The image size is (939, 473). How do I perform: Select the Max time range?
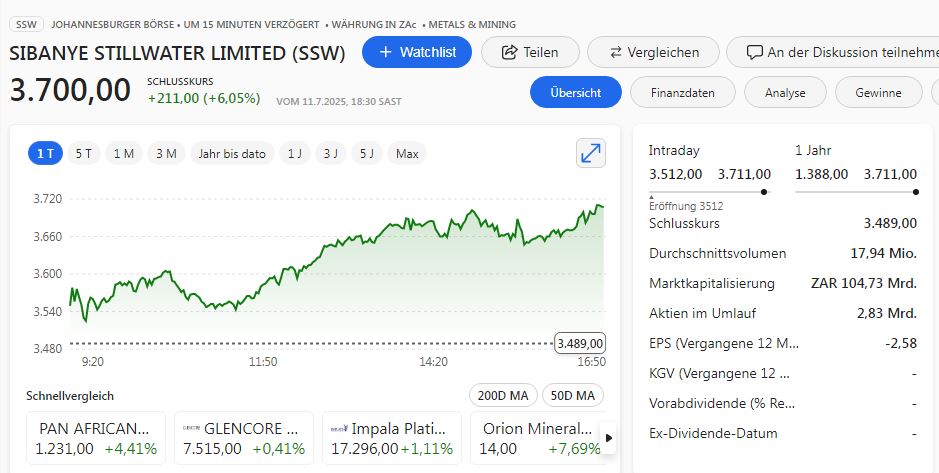pos(407,153)
